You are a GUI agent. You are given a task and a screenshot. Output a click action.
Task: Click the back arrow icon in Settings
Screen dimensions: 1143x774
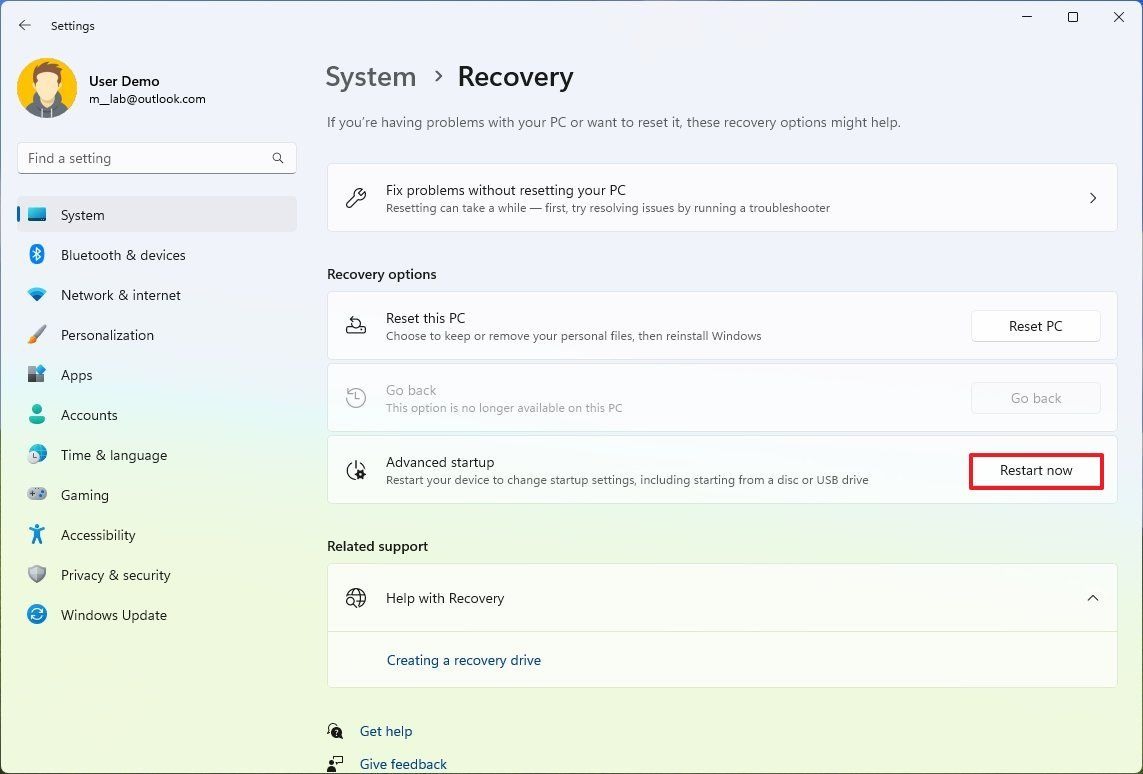tap(25, 26)
